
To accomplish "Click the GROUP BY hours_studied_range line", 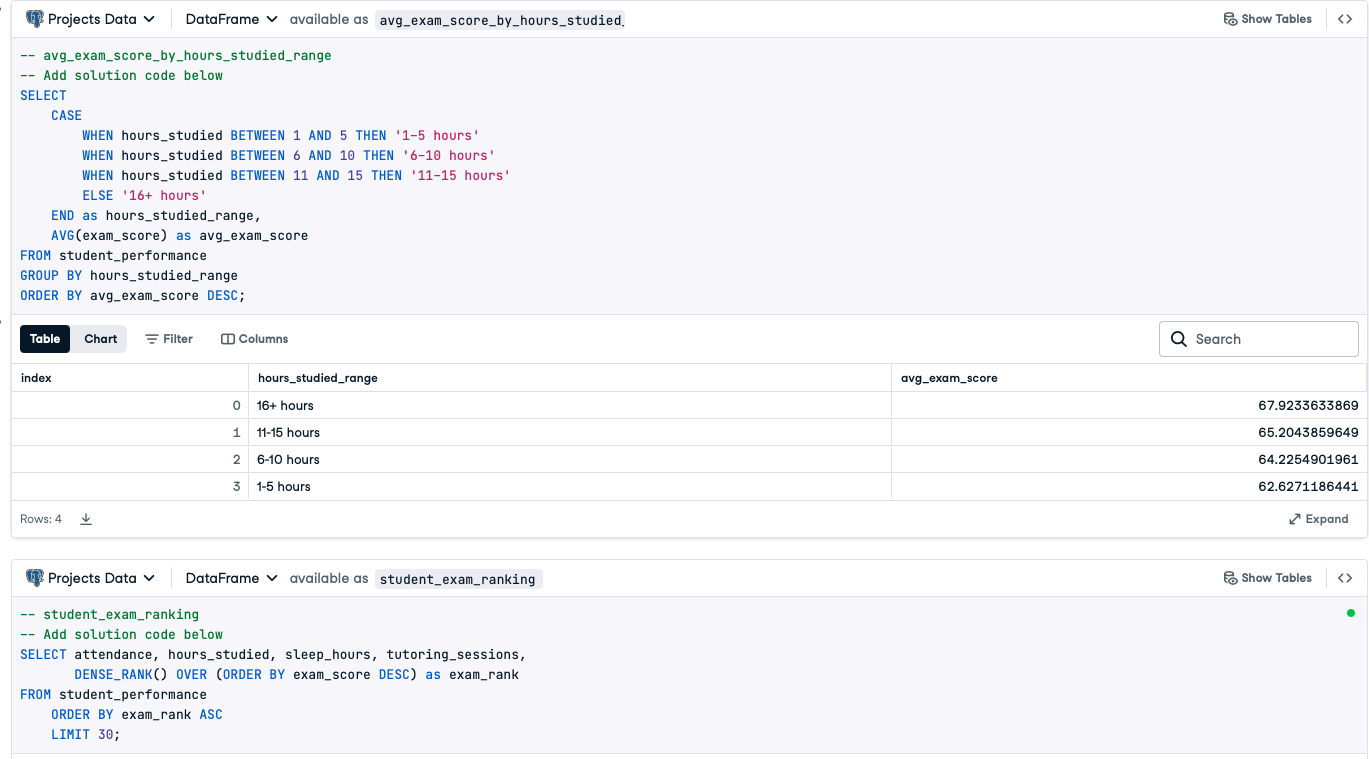I will (129, 275).
